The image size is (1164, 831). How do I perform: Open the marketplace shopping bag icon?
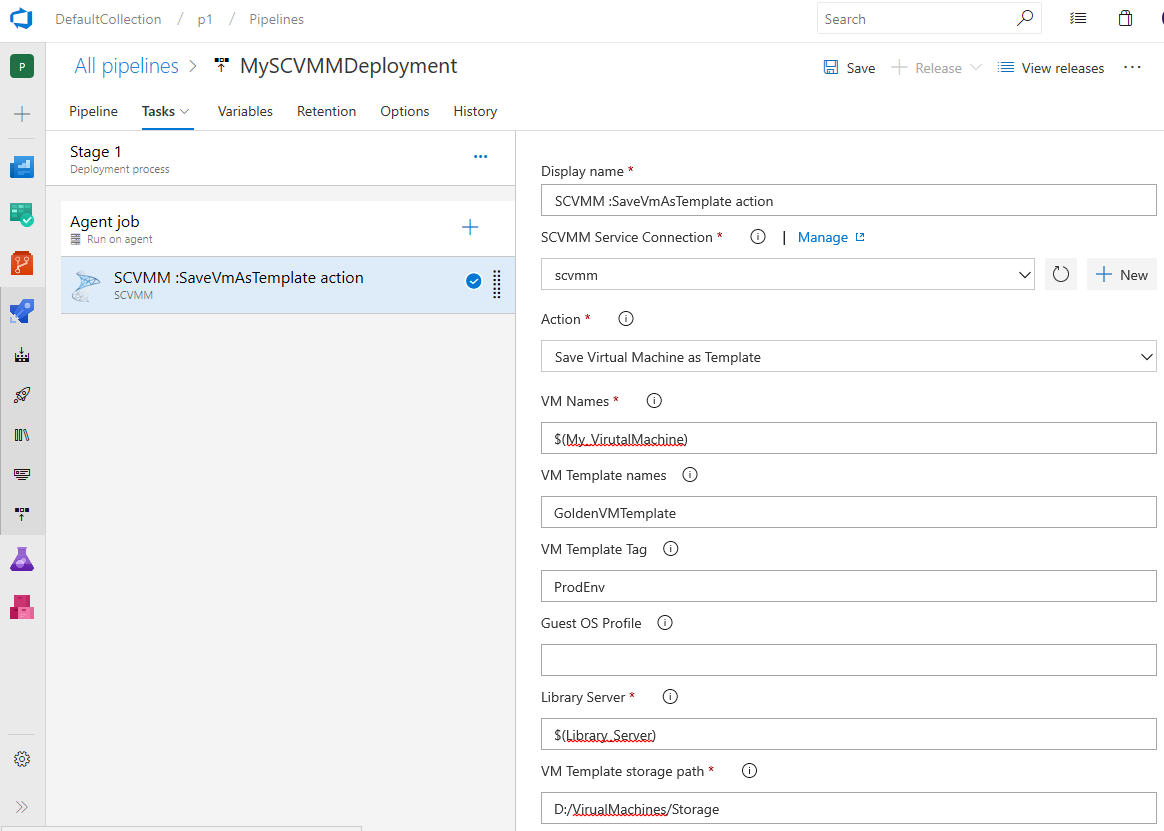(x=1125, y=19)
